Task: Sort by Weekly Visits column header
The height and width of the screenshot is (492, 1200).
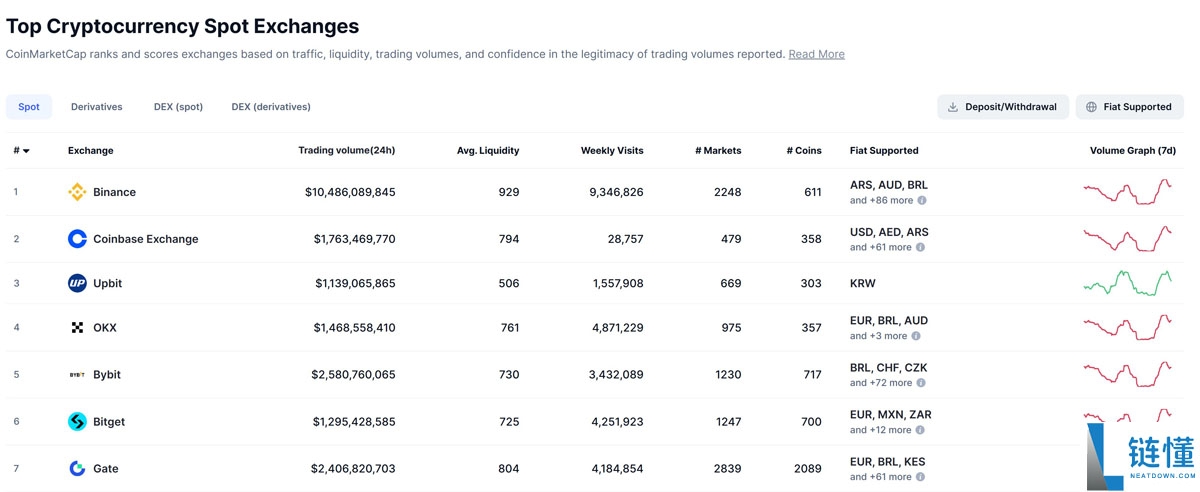Action: 612,151
